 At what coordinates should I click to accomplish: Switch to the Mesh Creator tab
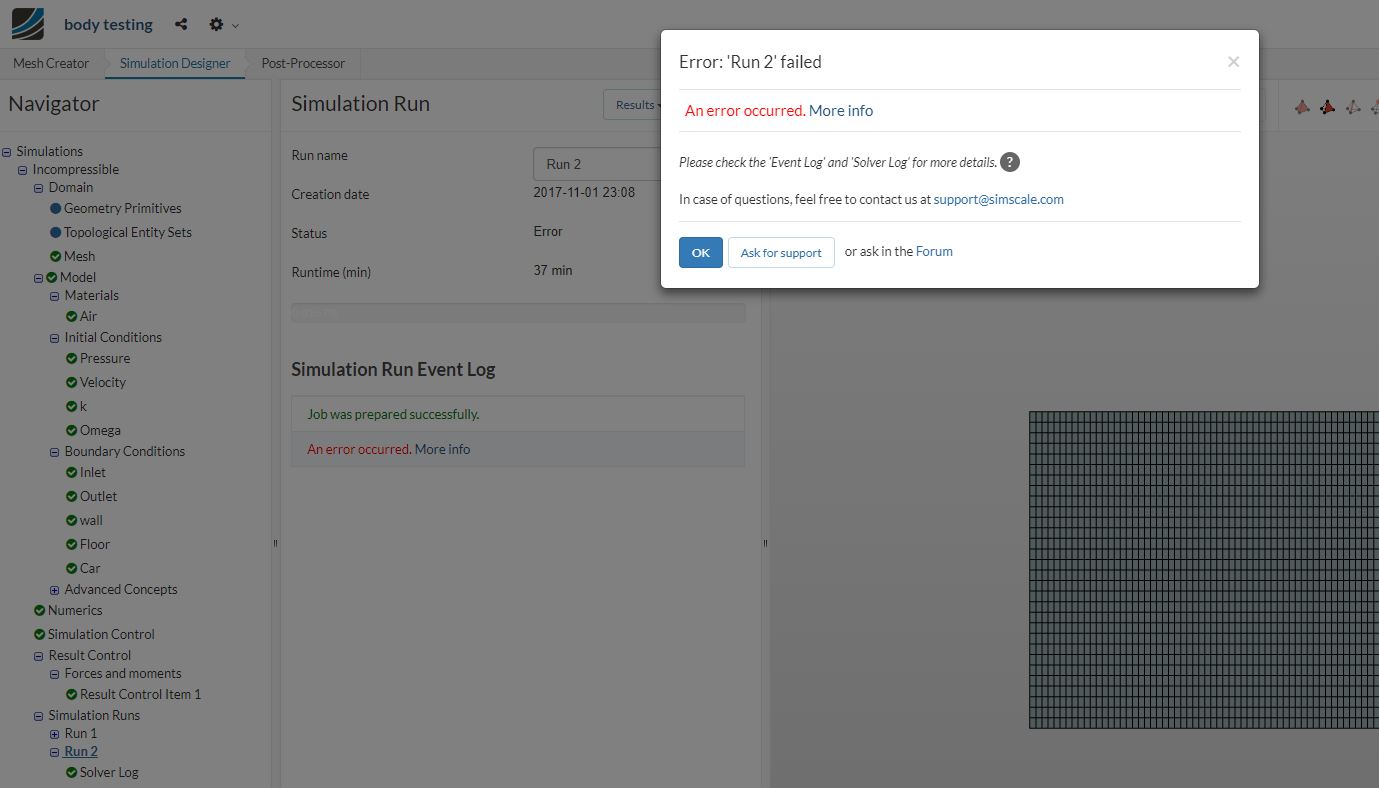[x=50, y=62]
